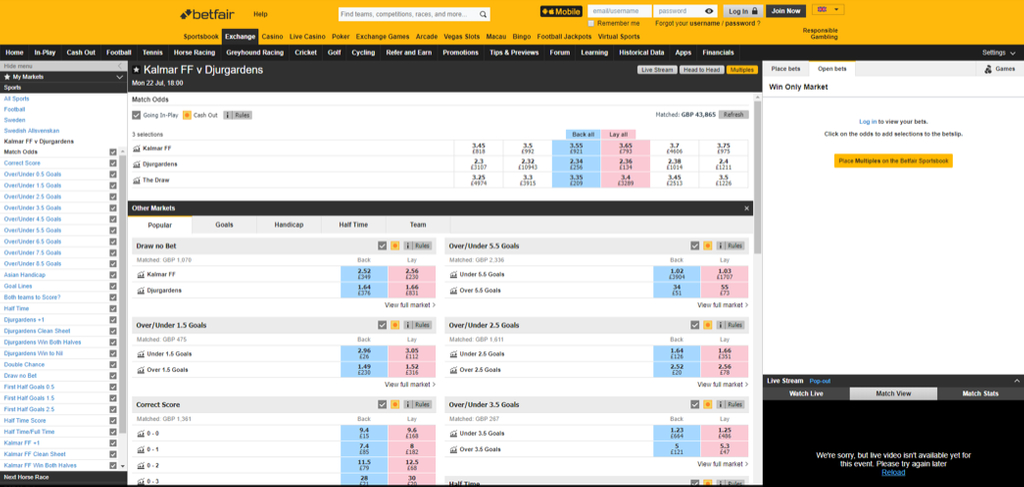Toggle Going In-Play checkbox
The height and width of the screenshot is (487, 1024).
coord(136,115)
